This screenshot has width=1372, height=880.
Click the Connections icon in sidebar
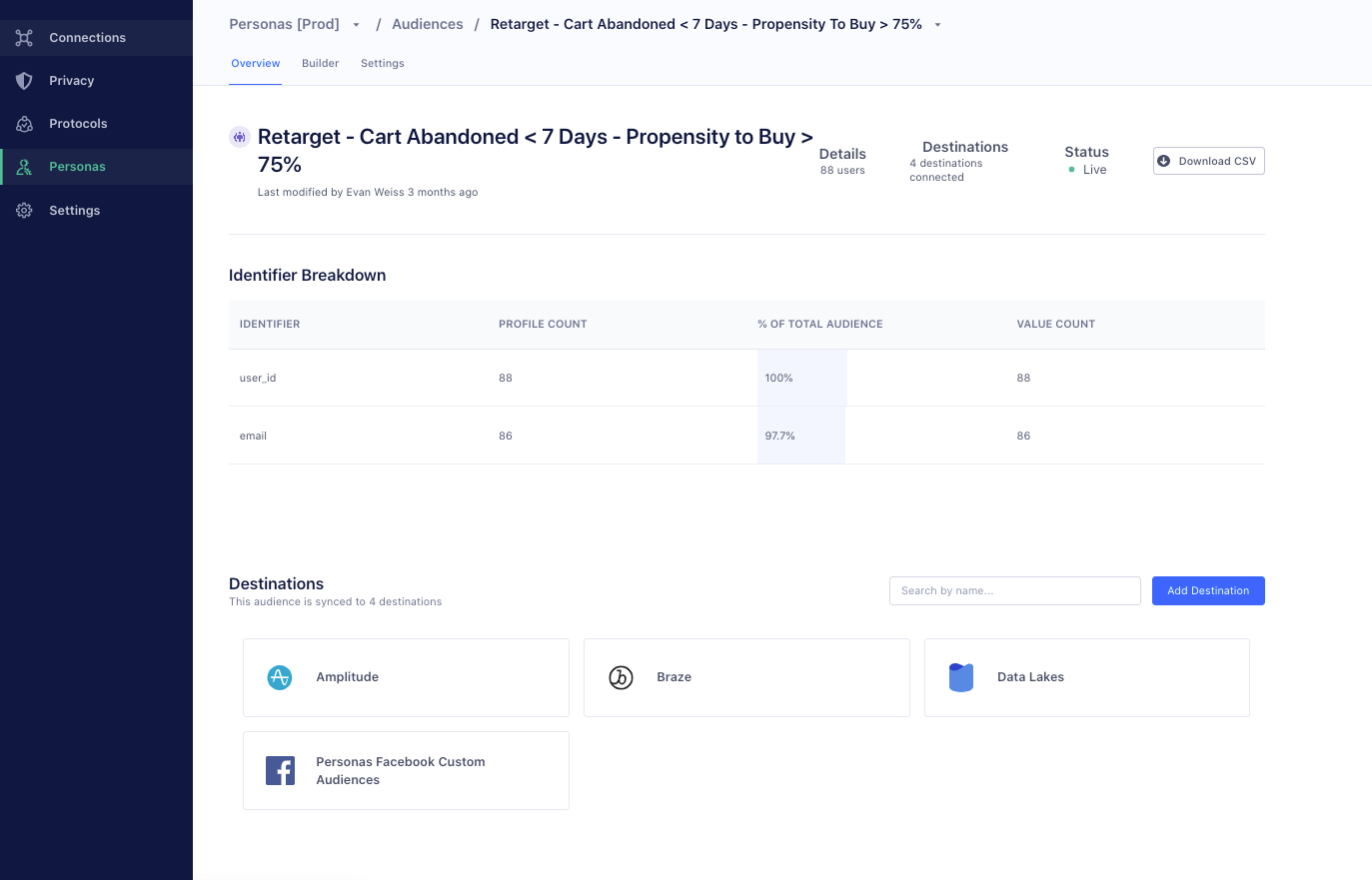point(25,38)
